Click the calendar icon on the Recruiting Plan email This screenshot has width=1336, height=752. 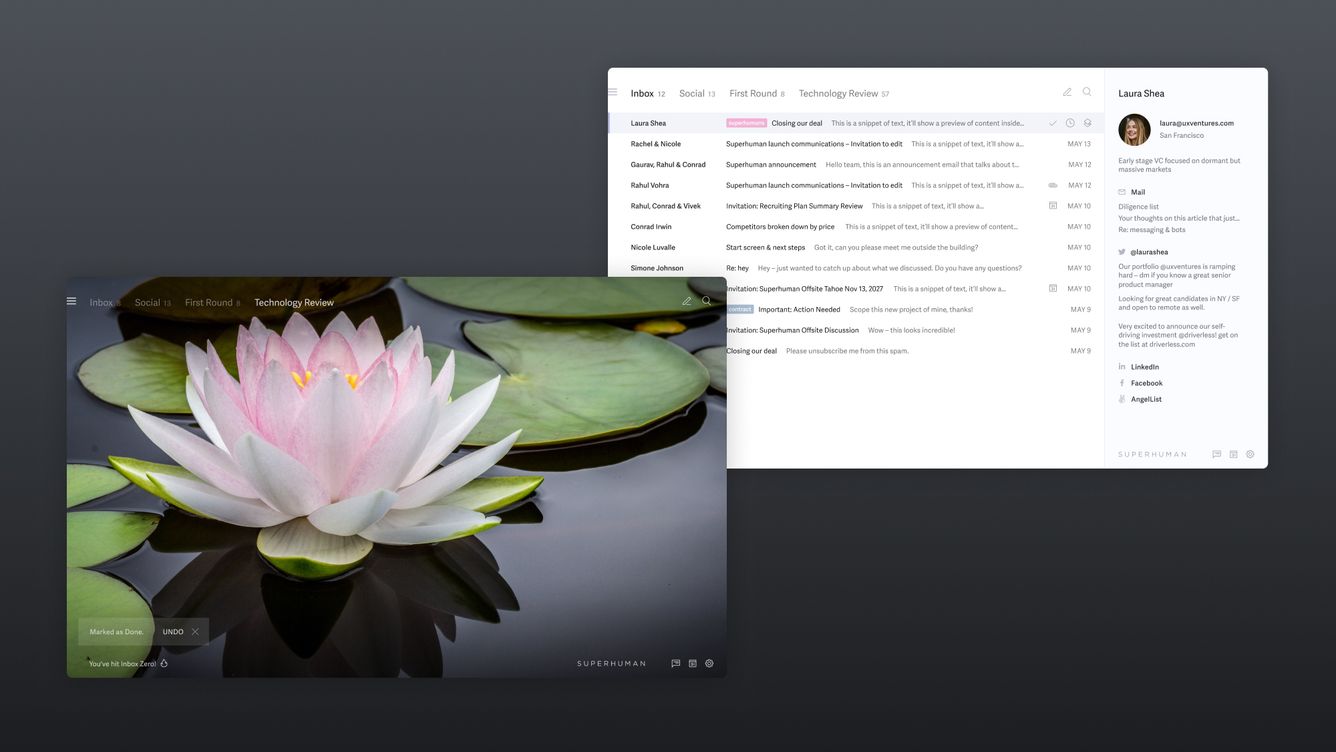[x=1051, y=205]
